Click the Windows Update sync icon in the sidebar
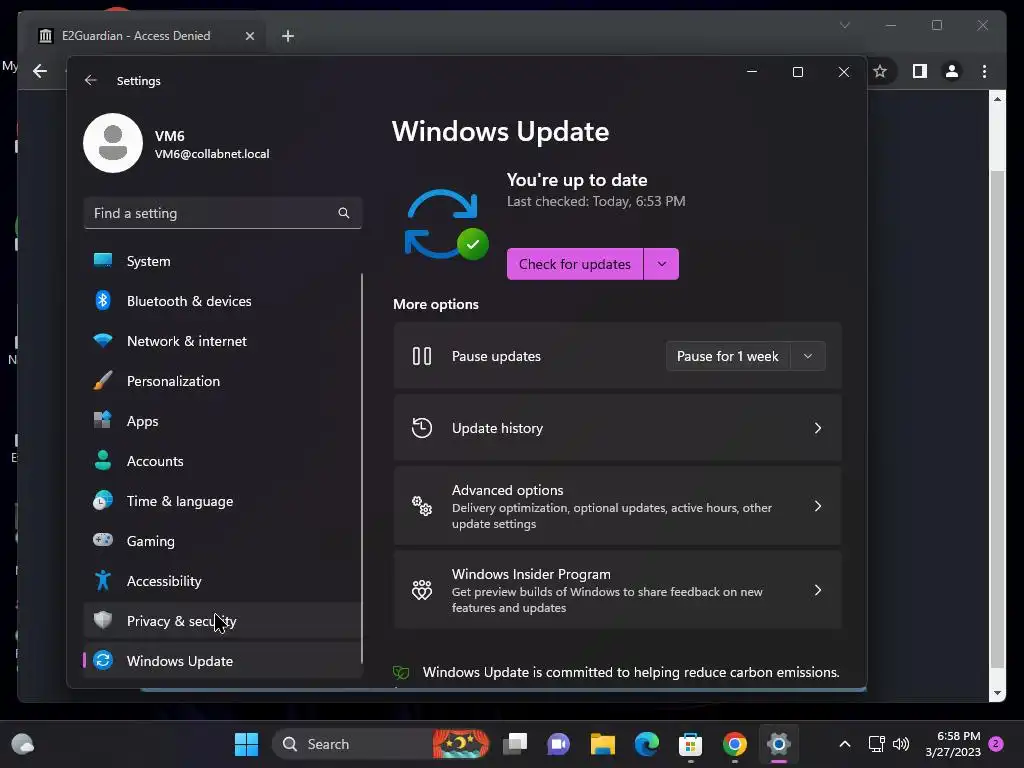 pos(103,660)
